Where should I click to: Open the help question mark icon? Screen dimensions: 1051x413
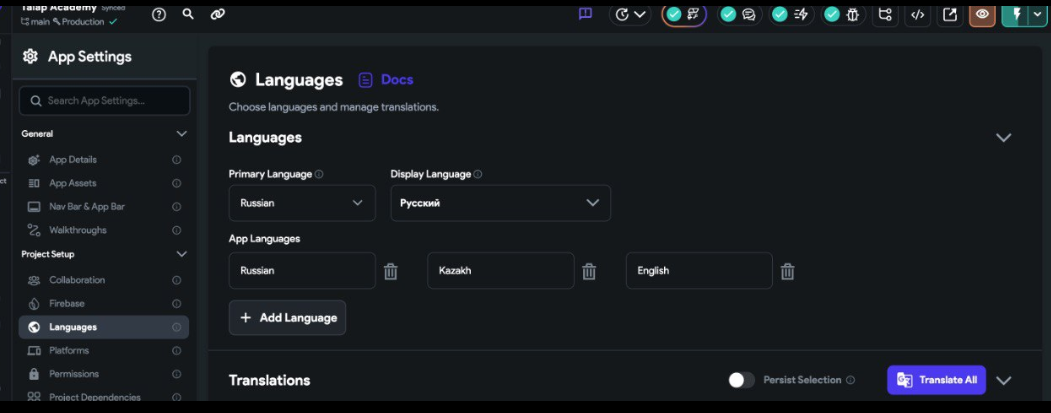[x=159, y=14]
